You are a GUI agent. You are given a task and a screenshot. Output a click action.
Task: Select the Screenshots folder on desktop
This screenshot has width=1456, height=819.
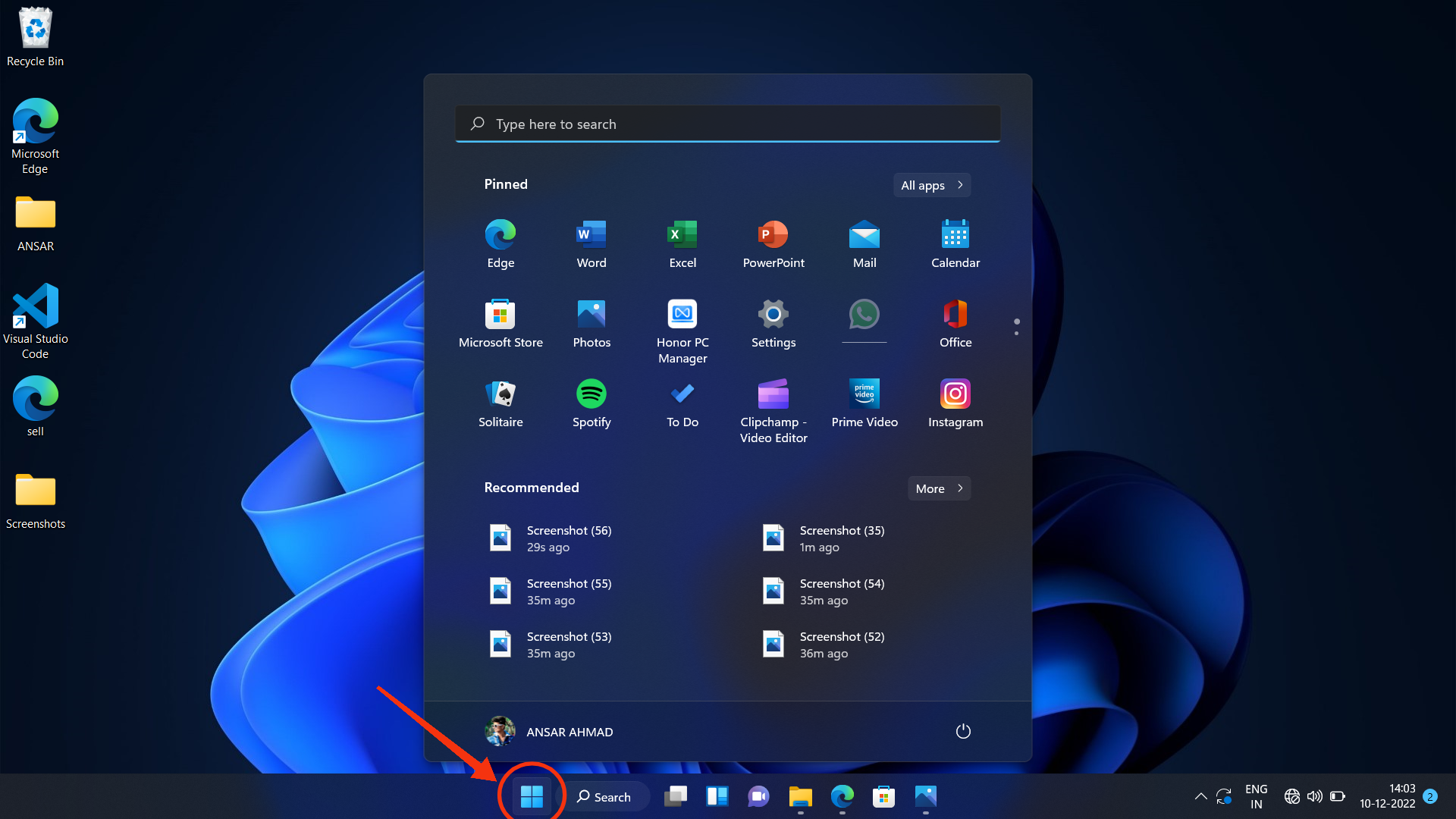click(x=35, y=500)
